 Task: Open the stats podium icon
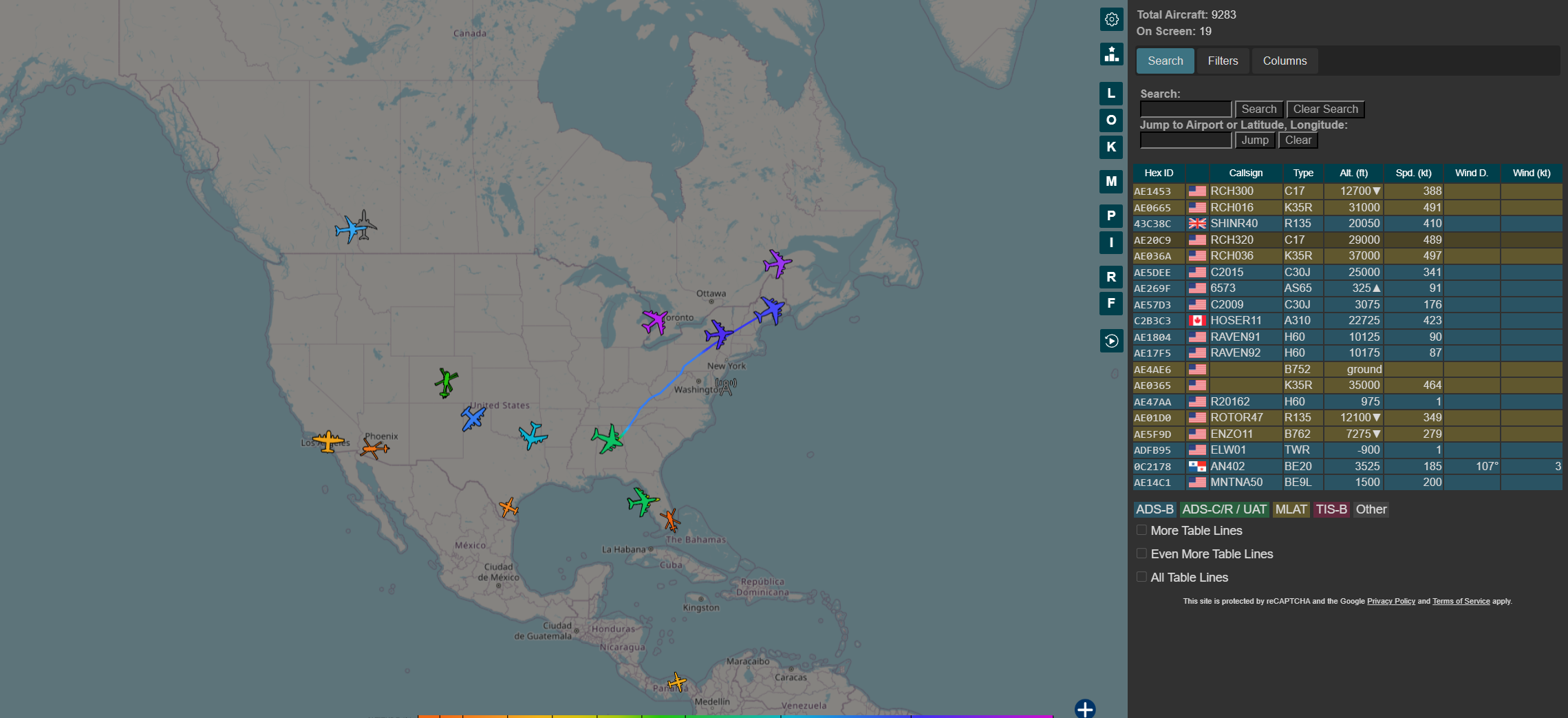[1111, 54]
